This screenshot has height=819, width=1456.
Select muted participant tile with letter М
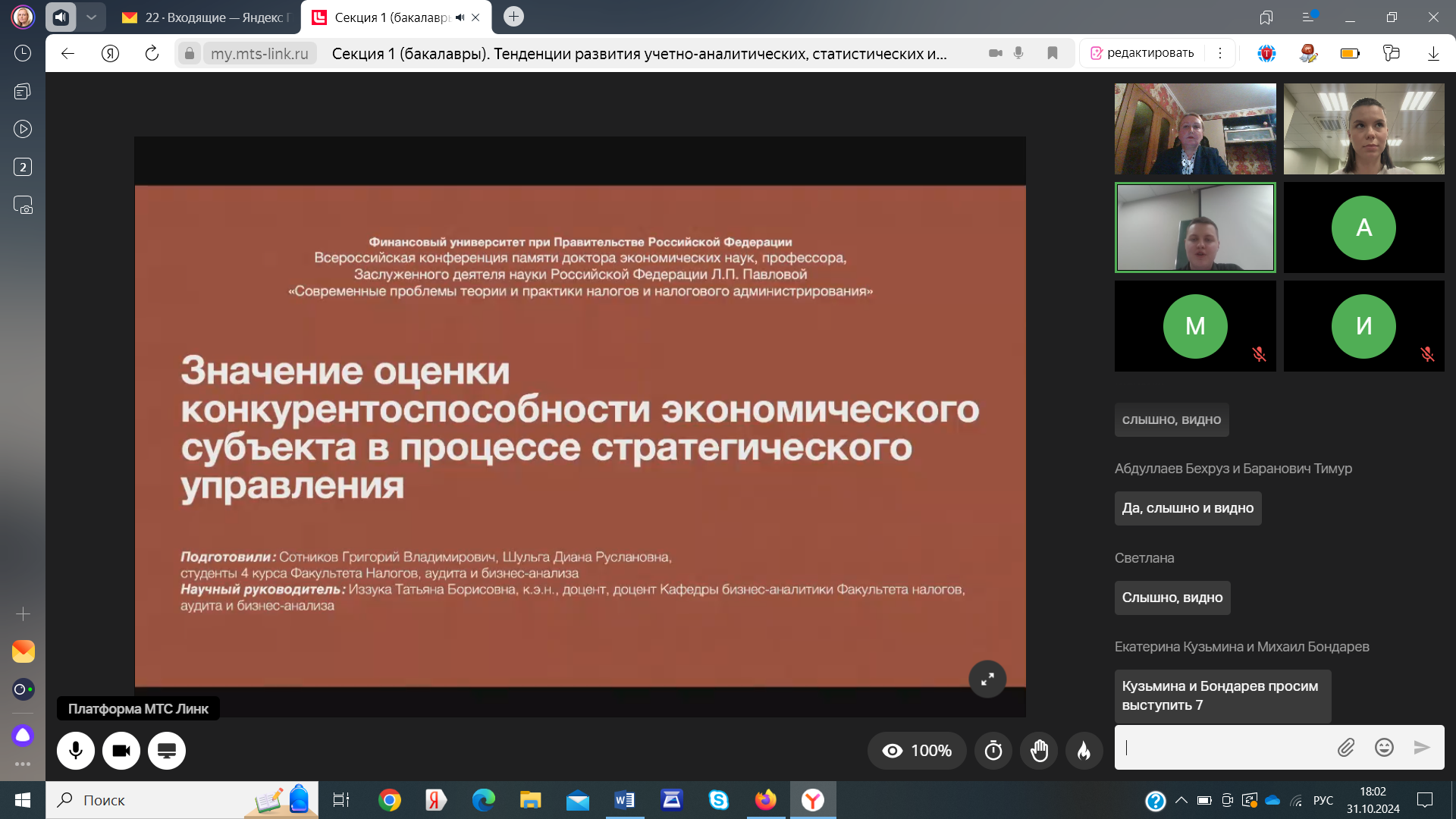(x=1195, y=326)
